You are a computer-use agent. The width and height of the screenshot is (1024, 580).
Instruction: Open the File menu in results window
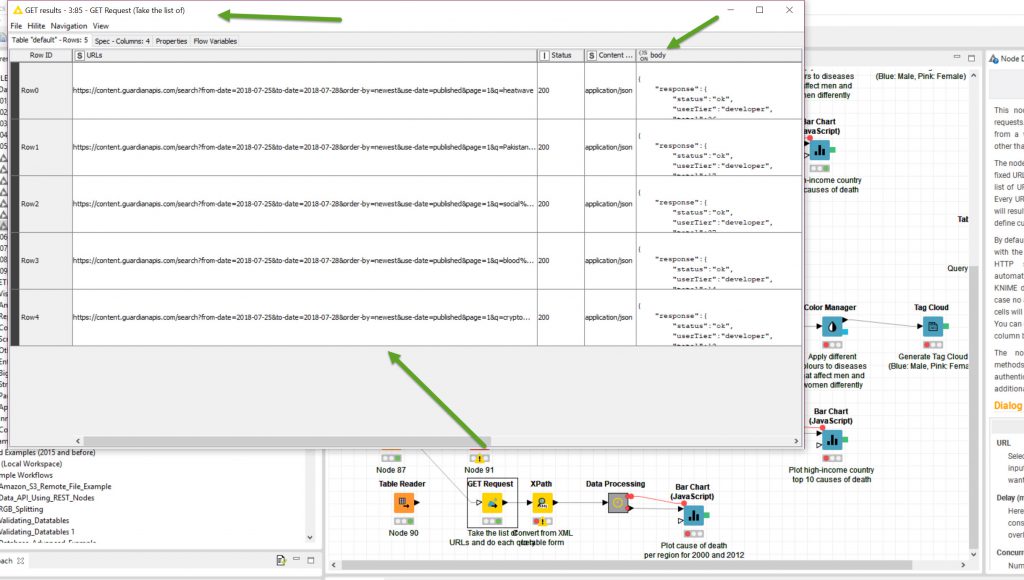[x=16, y=25]
